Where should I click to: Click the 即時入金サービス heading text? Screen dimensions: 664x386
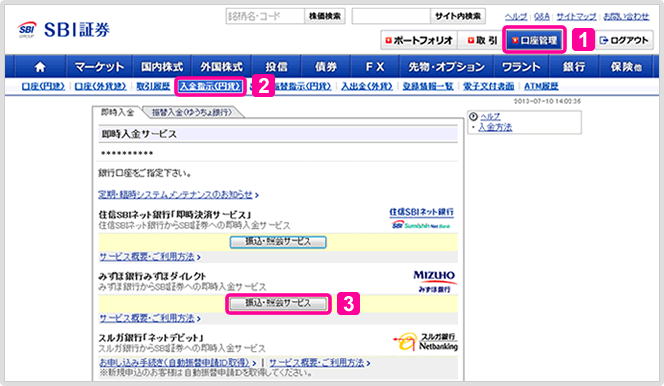tap(139, 134)
